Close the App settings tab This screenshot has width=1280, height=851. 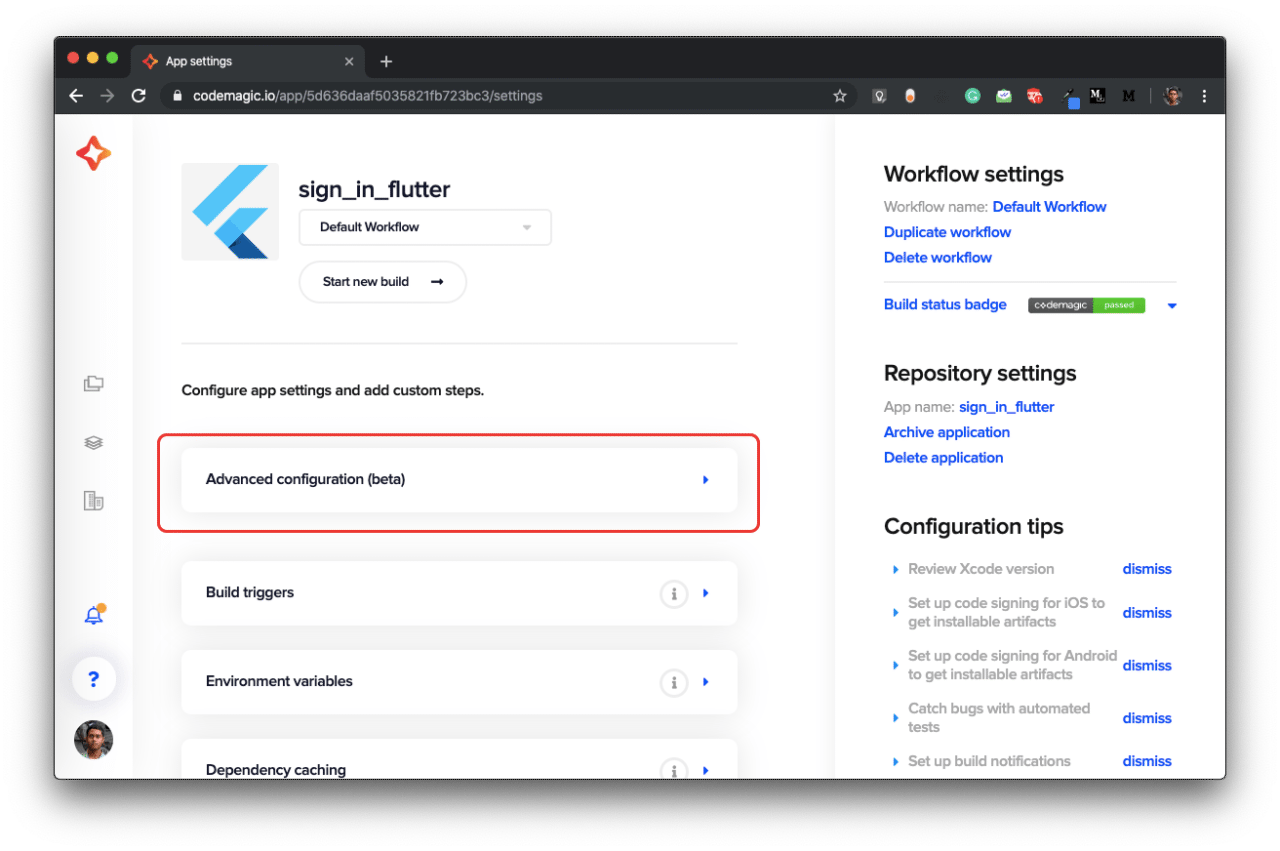(349, 61)
